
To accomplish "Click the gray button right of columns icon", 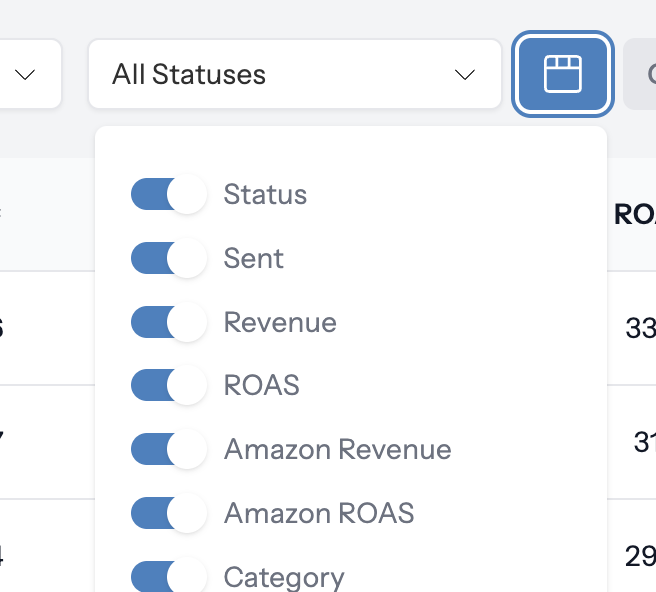I will click(640, 74).
